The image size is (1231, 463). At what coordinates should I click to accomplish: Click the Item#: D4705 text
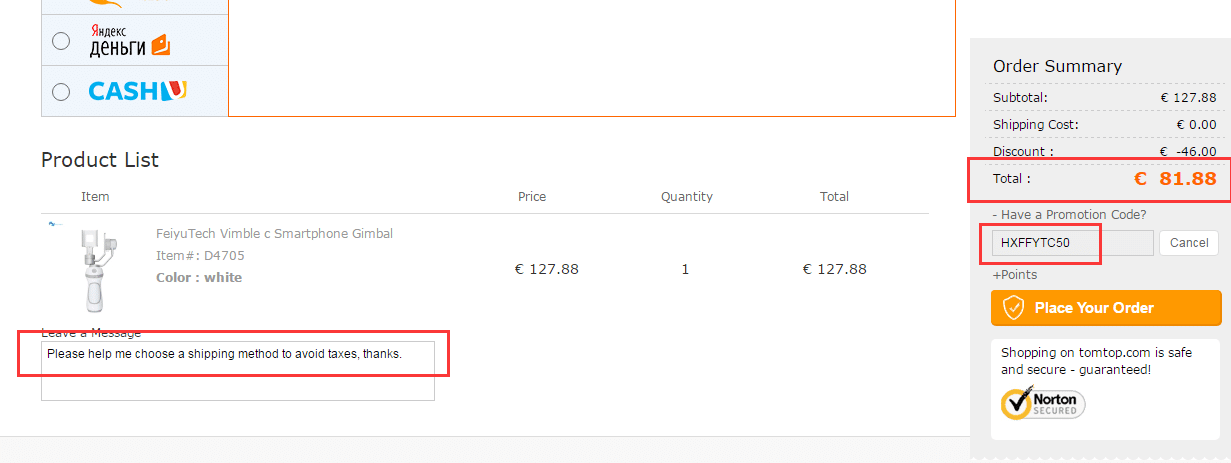(x=200, y=255)
